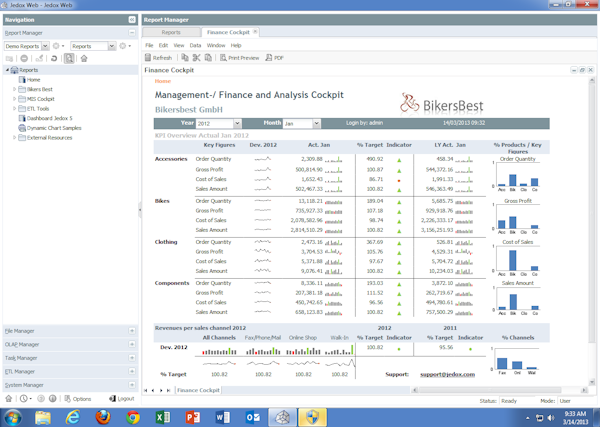Expand the System Manager section
The width and height of the screenshot is (600, 427).
(132, 385)
